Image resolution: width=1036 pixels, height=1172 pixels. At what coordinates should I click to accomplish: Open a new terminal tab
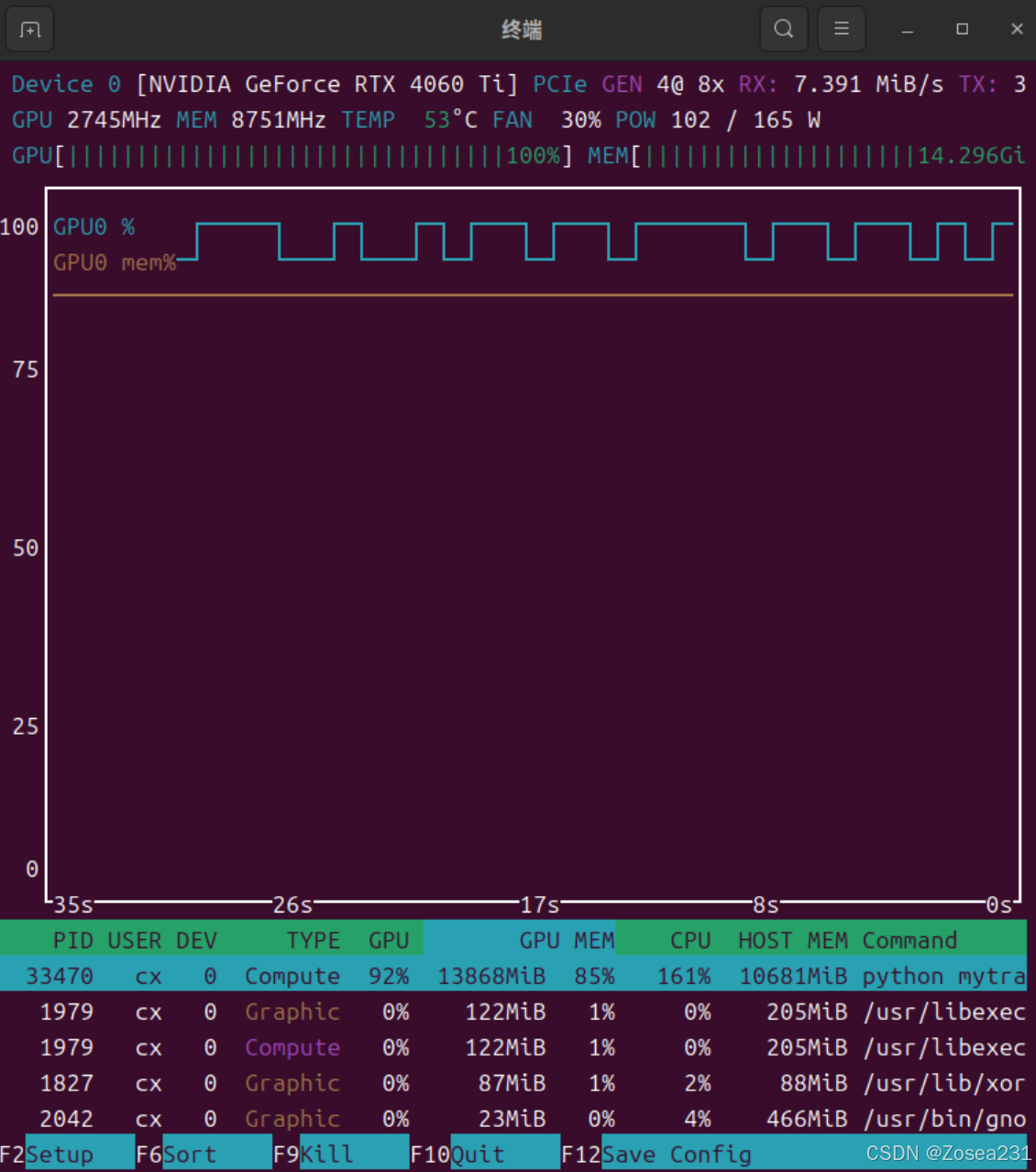(30, 30)
